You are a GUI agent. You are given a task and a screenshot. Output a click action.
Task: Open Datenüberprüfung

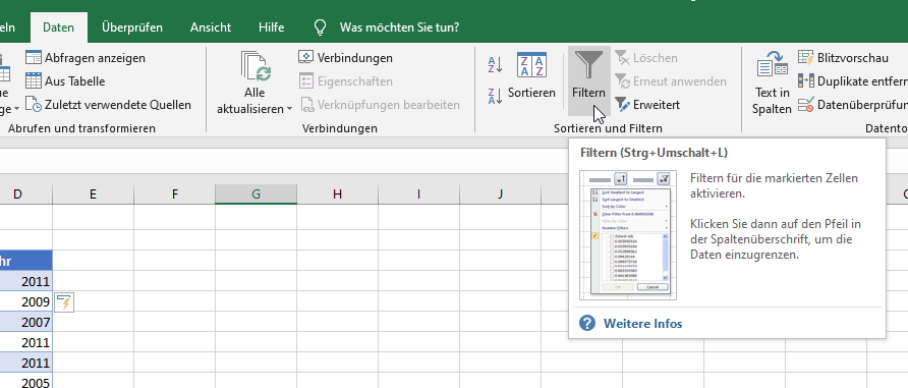coord(852,105)
